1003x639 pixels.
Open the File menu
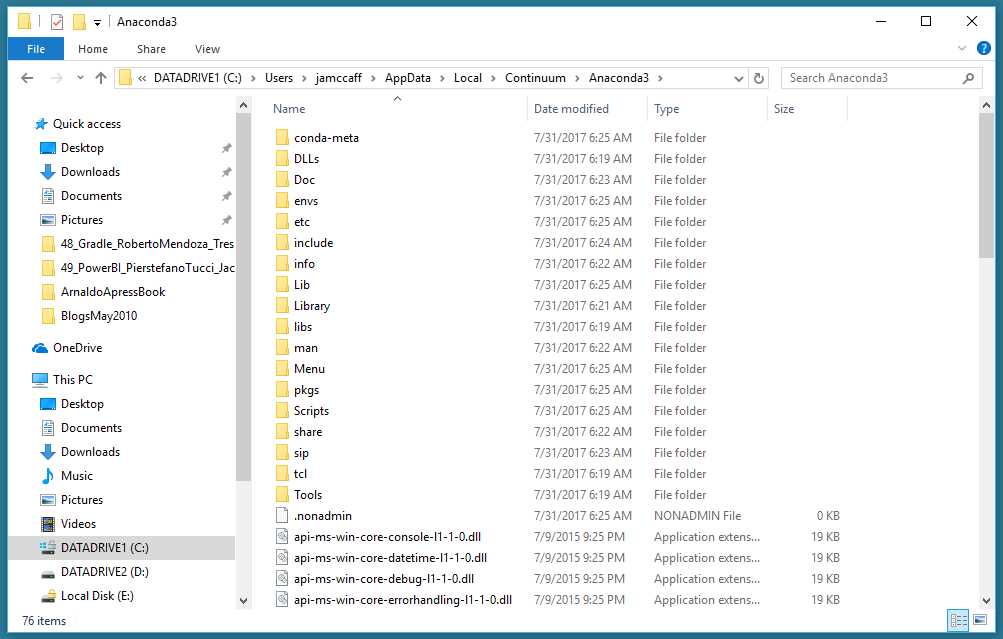point(36,49)
